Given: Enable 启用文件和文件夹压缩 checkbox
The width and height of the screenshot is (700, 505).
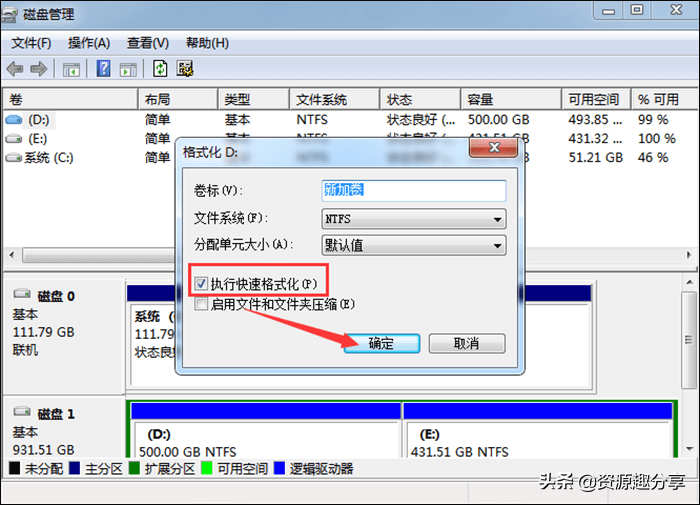Looking at the screenshot, I should coord(201,304).
